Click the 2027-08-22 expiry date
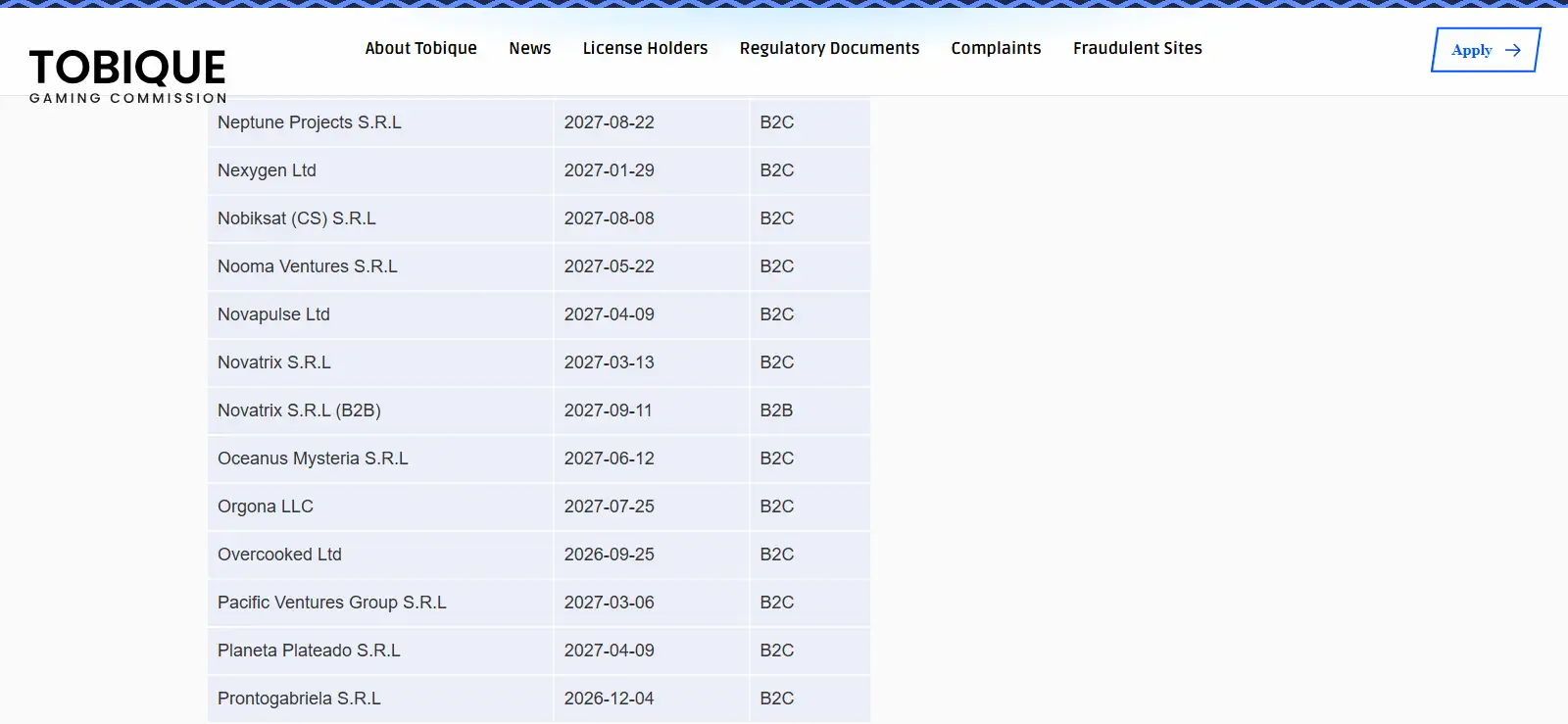Screen dimensions: 1568x724 point(609,122)
